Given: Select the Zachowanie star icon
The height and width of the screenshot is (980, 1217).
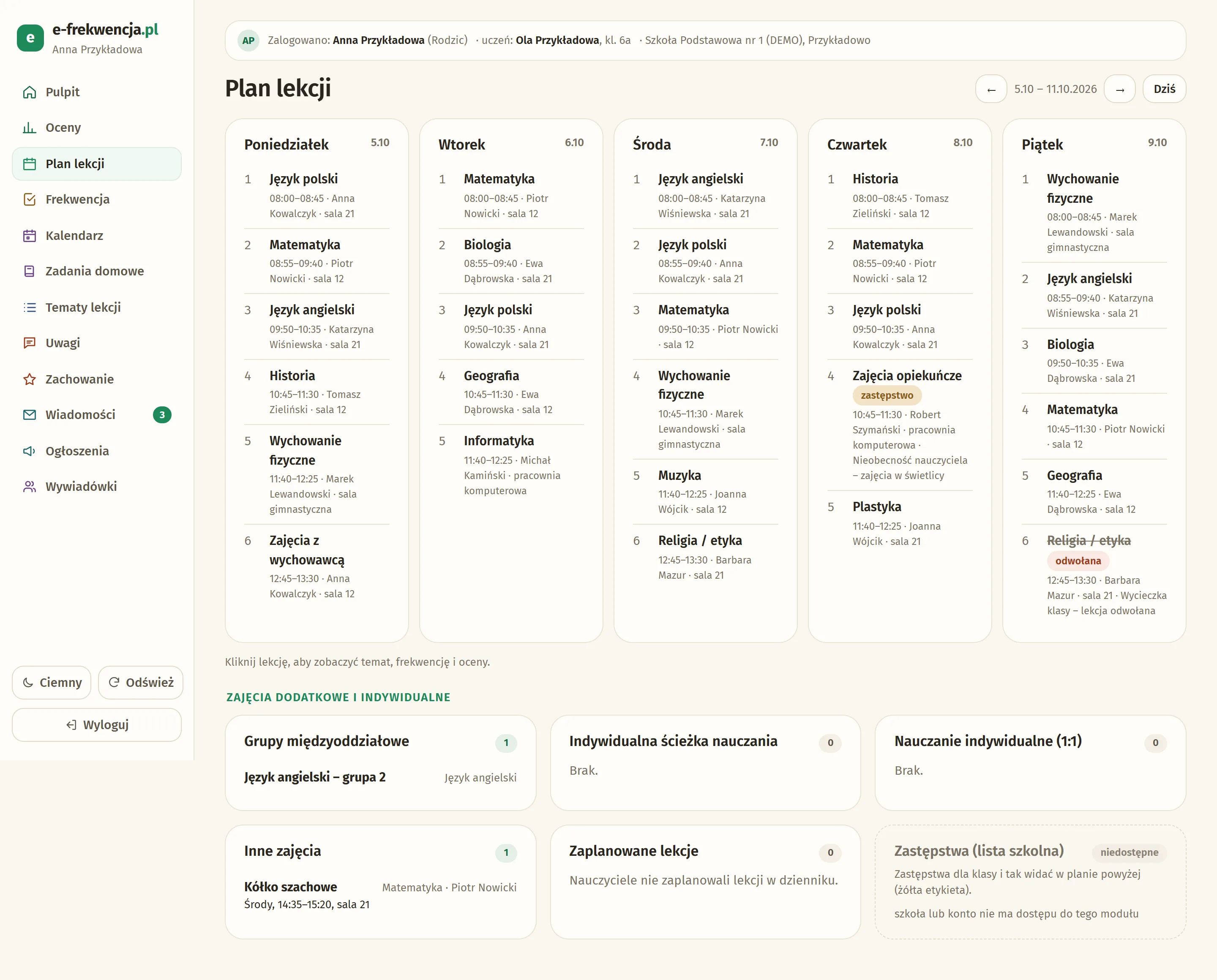Looking at the screenshot, I should pos(29,379).
